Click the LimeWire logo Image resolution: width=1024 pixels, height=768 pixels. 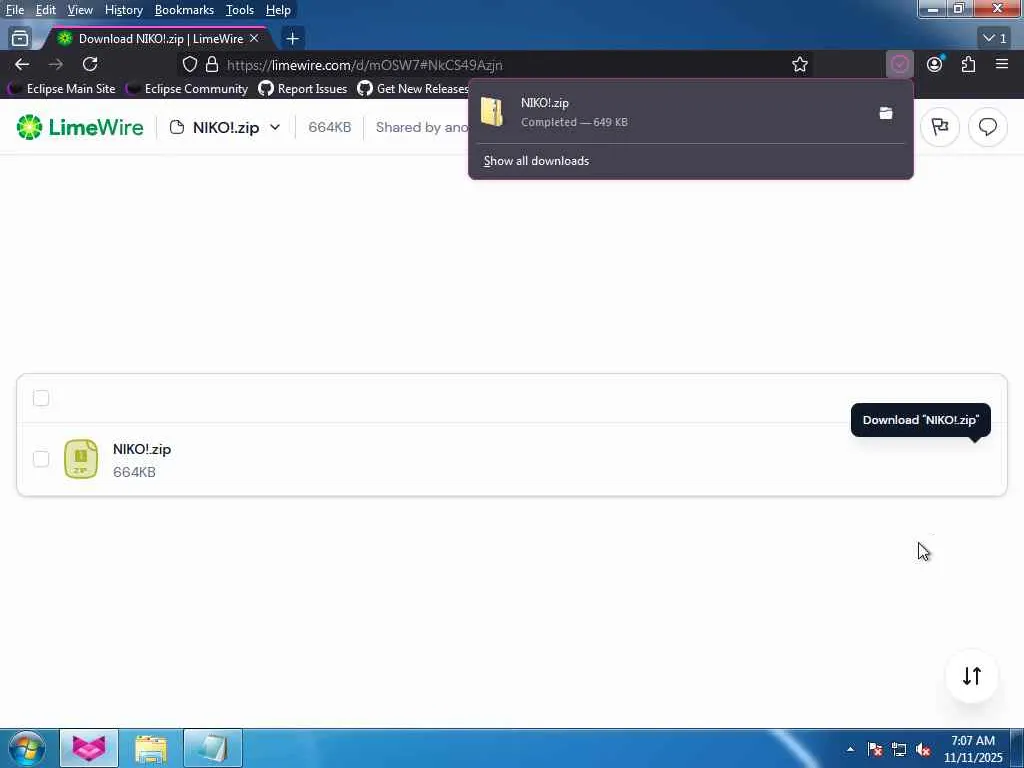[x=80, y=127]
